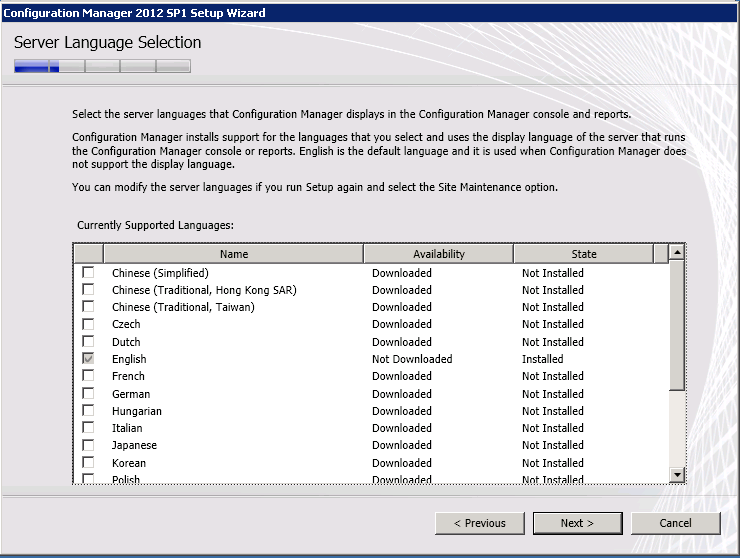This screenshot has width=740, height=558.
Task: Select the Korean language checkbox
Action: click(89, 463)
